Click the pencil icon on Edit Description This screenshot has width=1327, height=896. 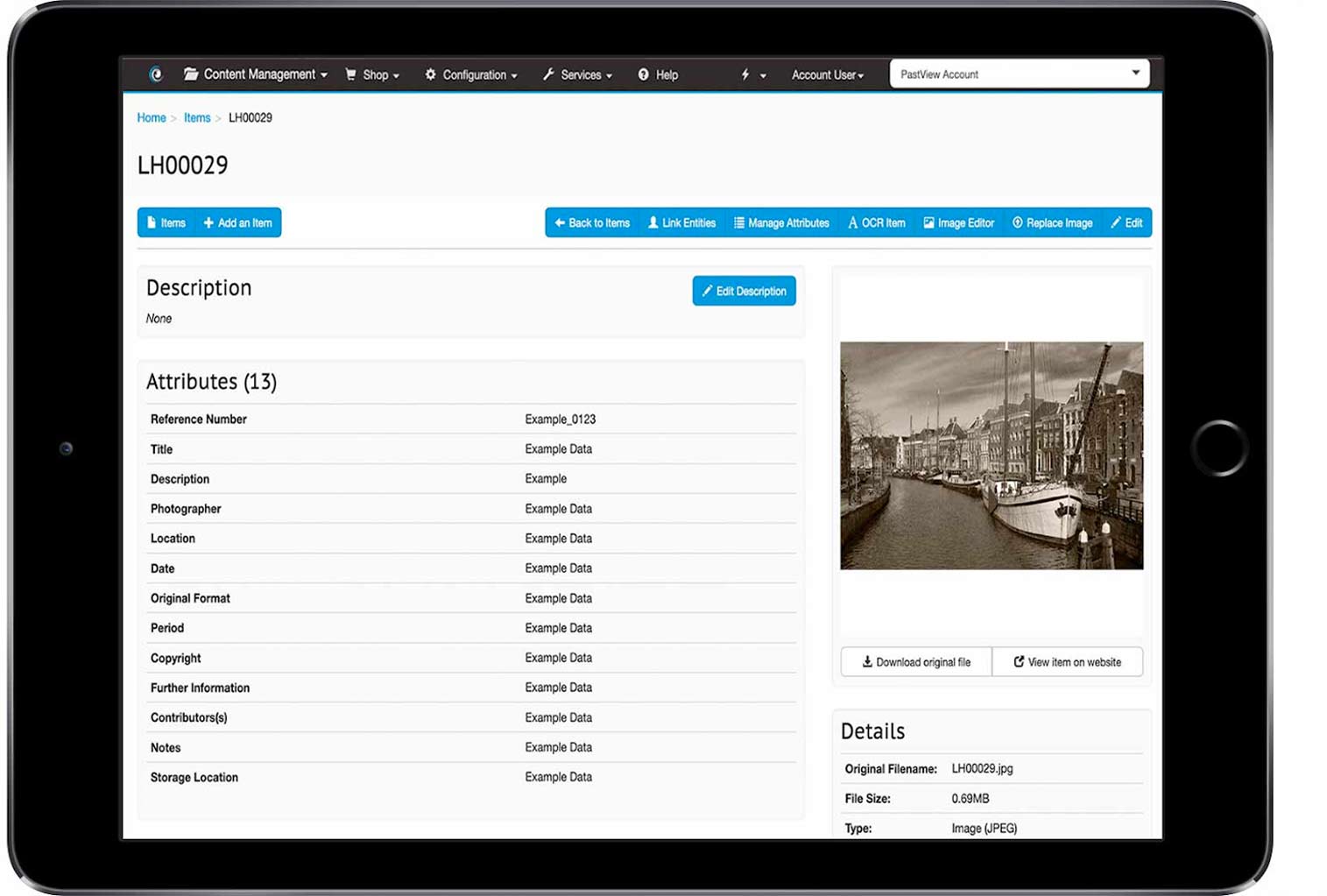tap(707, 291)
